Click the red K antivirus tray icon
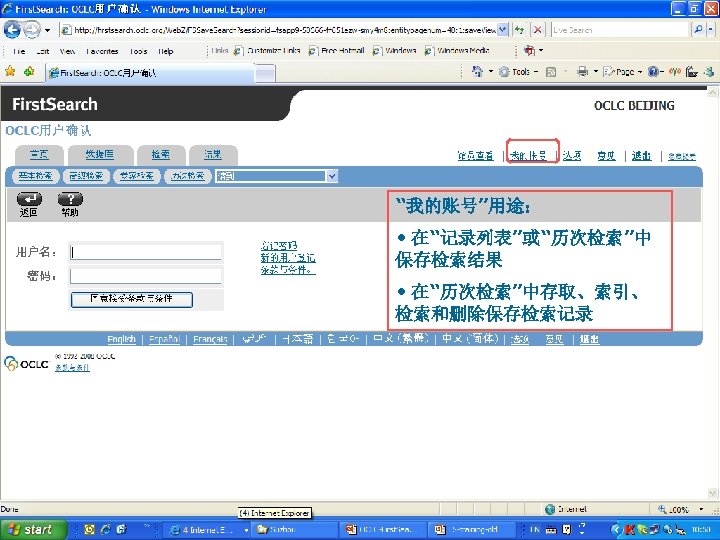The image size is (720, 540). tap(630, 530)
